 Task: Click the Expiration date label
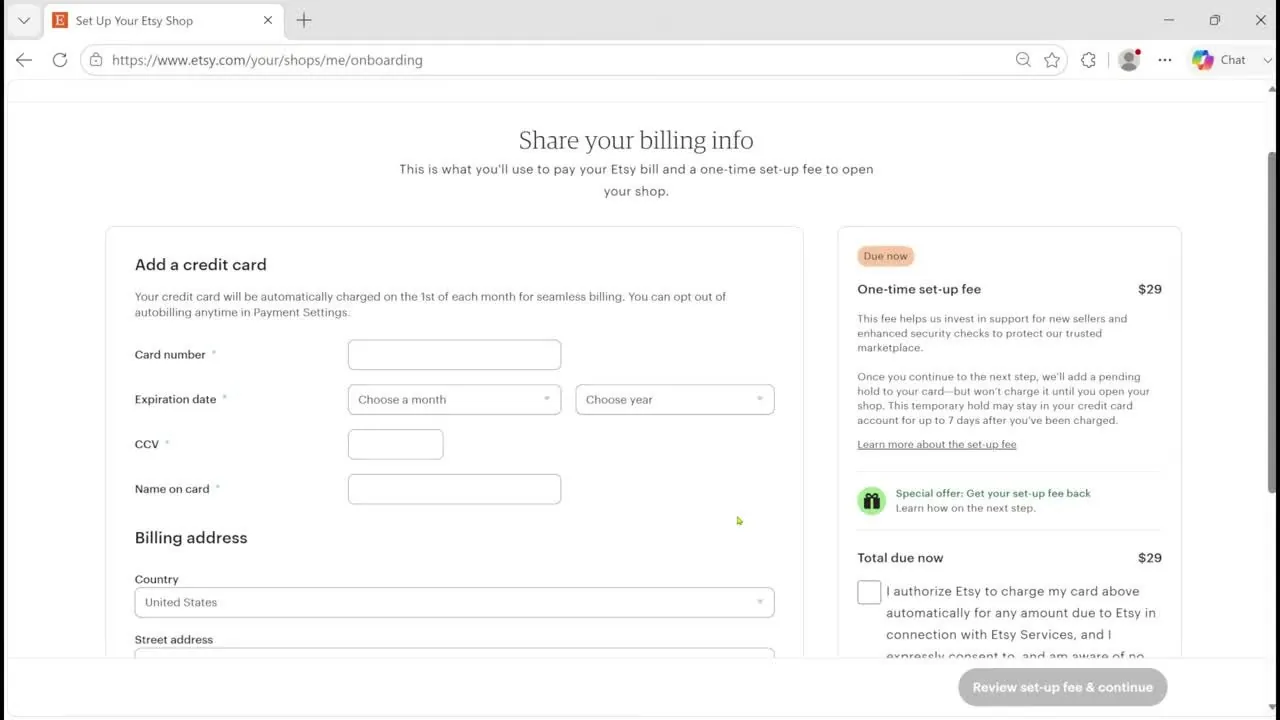pyautogui.click(x=176, y=399)
